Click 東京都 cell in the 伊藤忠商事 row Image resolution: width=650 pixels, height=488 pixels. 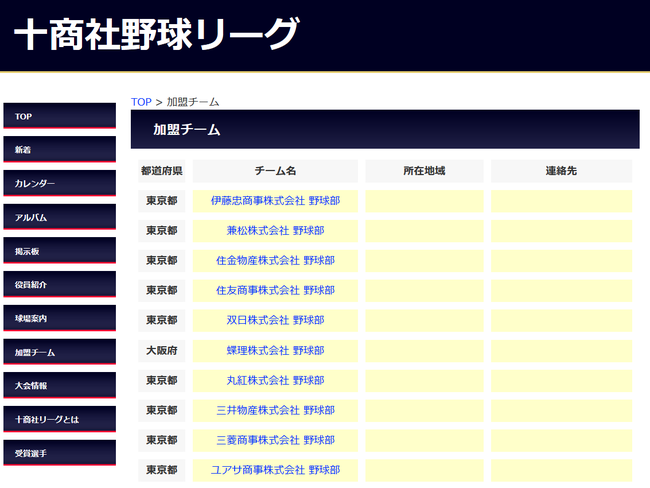click(162, 201)
